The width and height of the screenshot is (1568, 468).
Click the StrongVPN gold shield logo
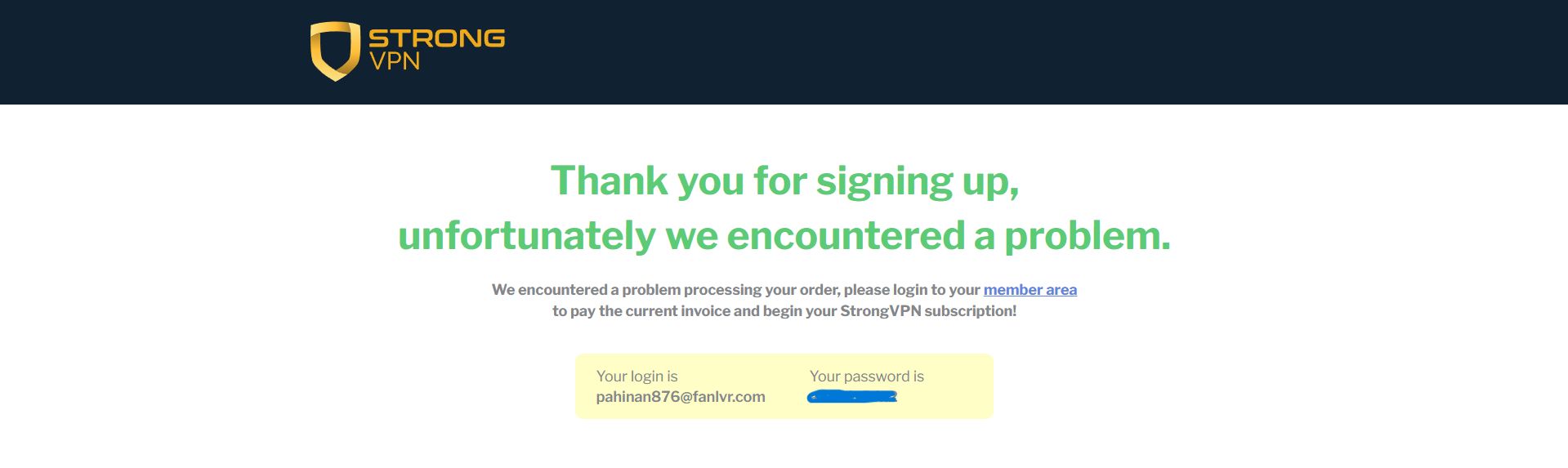point(335,51)
